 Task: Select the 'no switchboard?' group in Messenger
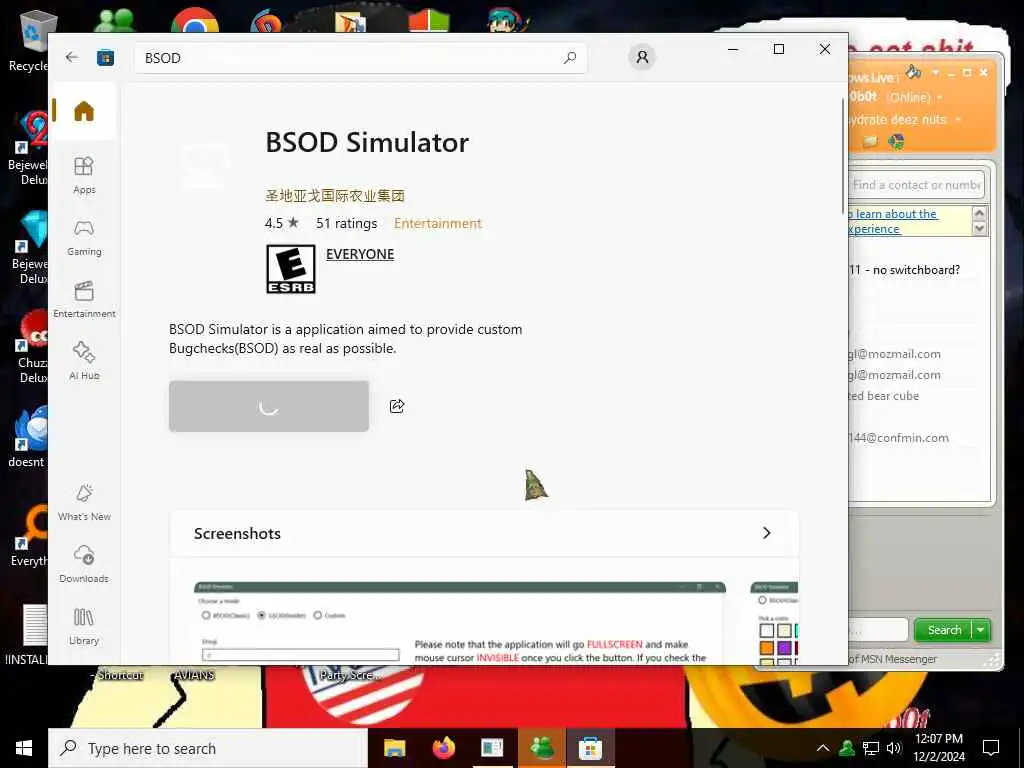click(904, 270)
